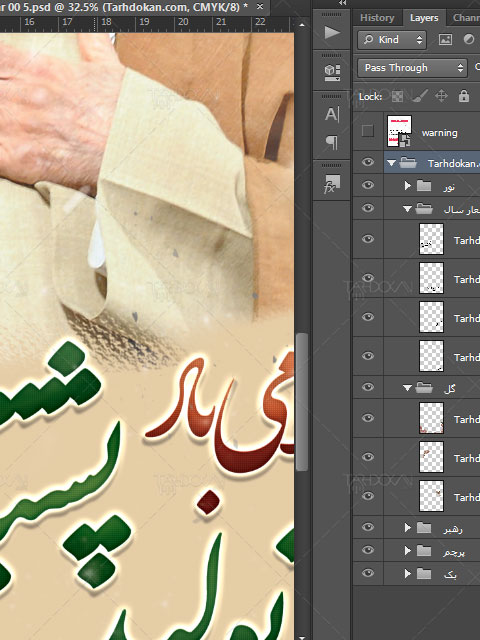Expand the رهبر group

pyautogui.click(x=407, y=528)
